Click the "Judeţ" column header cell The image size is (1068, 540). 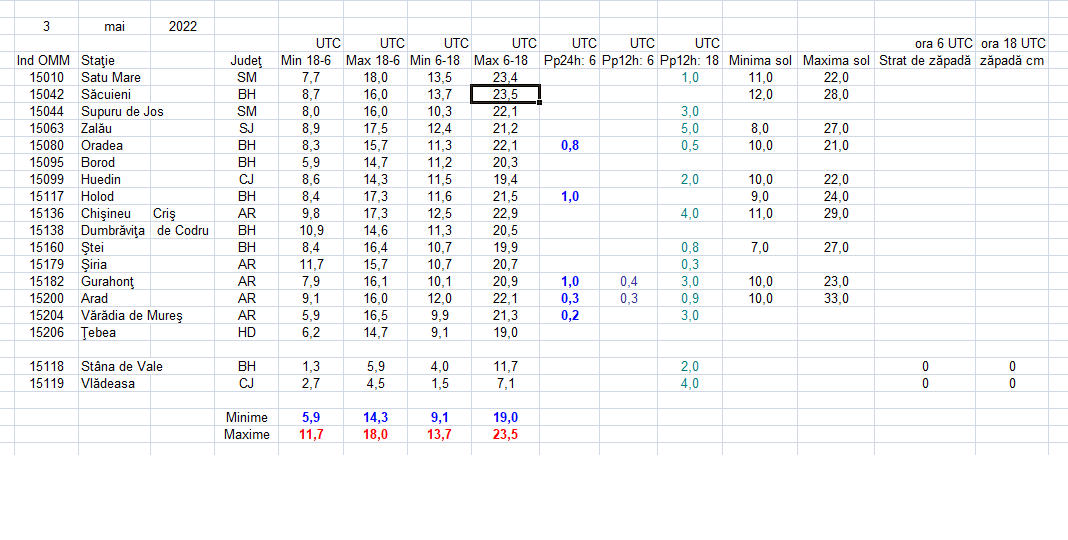point(247,61)
